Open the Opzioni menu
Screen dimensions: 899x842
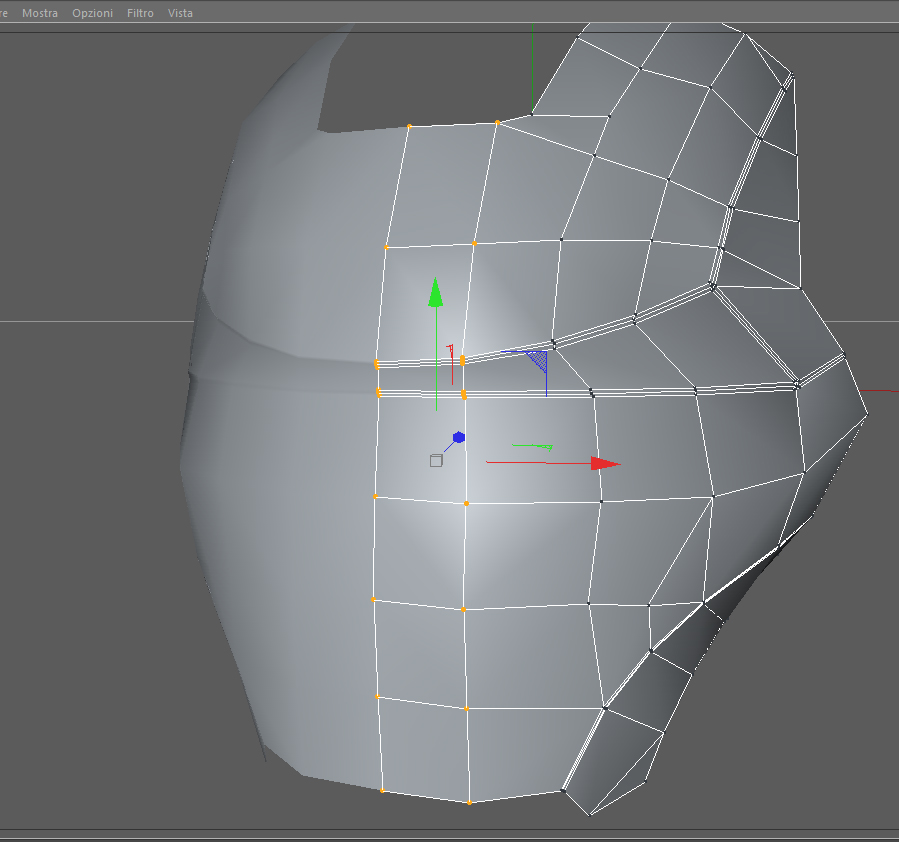click(92, 13)
